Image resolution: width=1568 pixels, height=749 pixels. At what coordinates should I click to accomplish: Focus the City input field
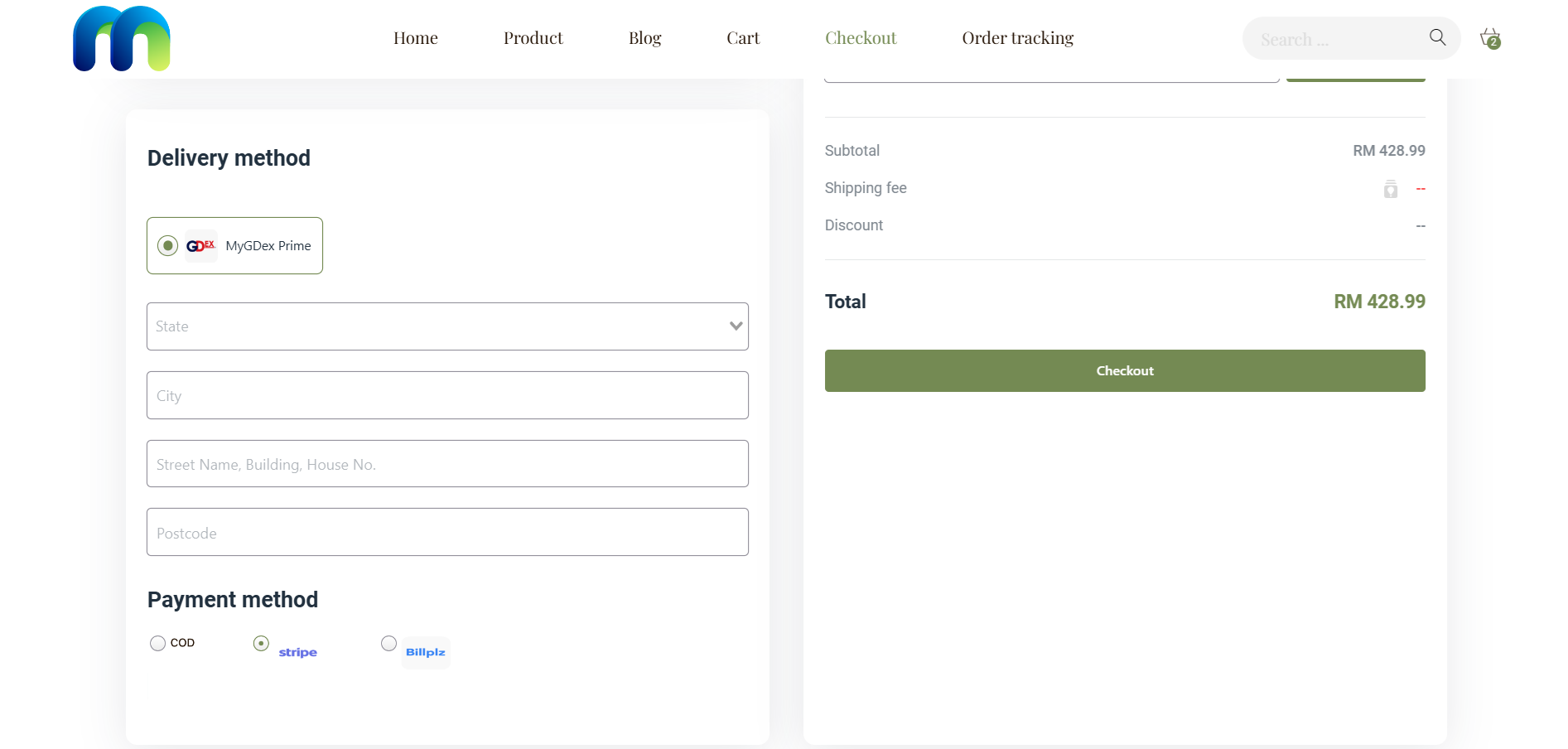(x=447, y=395)
